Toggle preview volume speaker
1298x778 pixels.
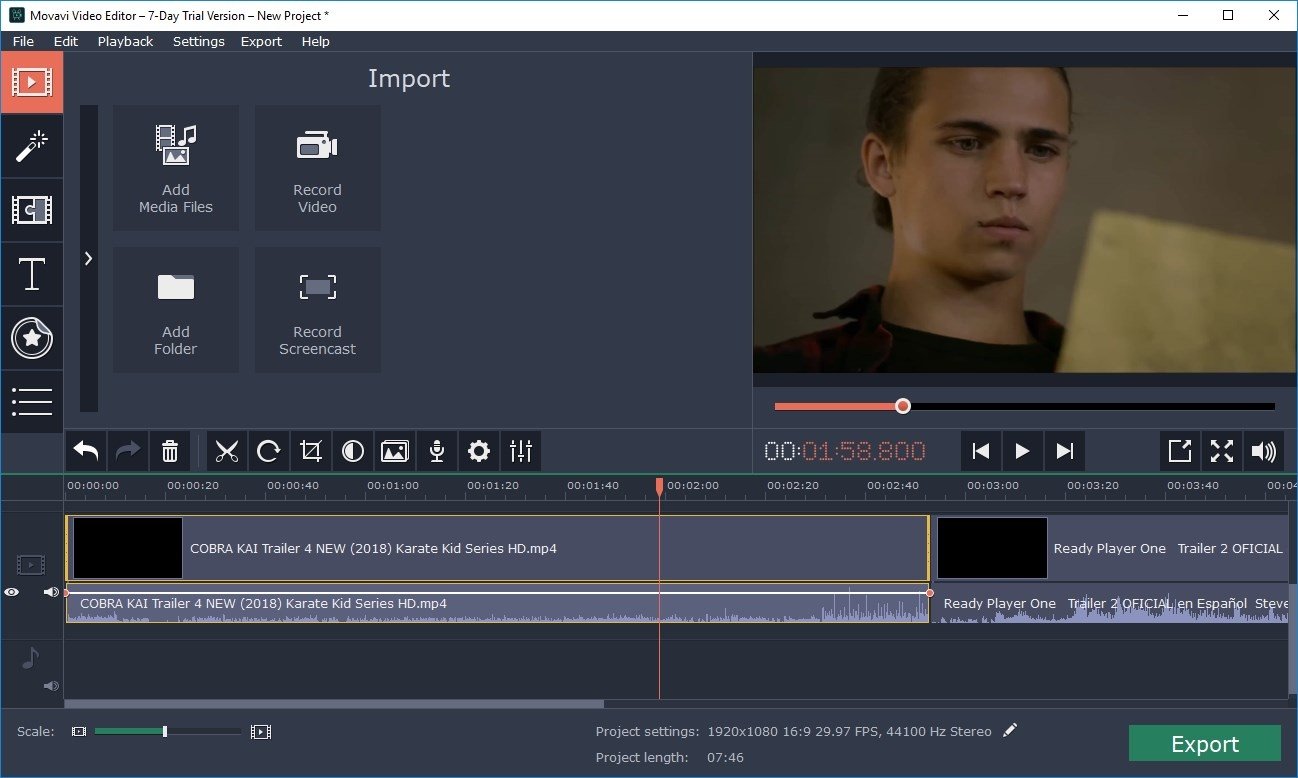(1264, 451)
